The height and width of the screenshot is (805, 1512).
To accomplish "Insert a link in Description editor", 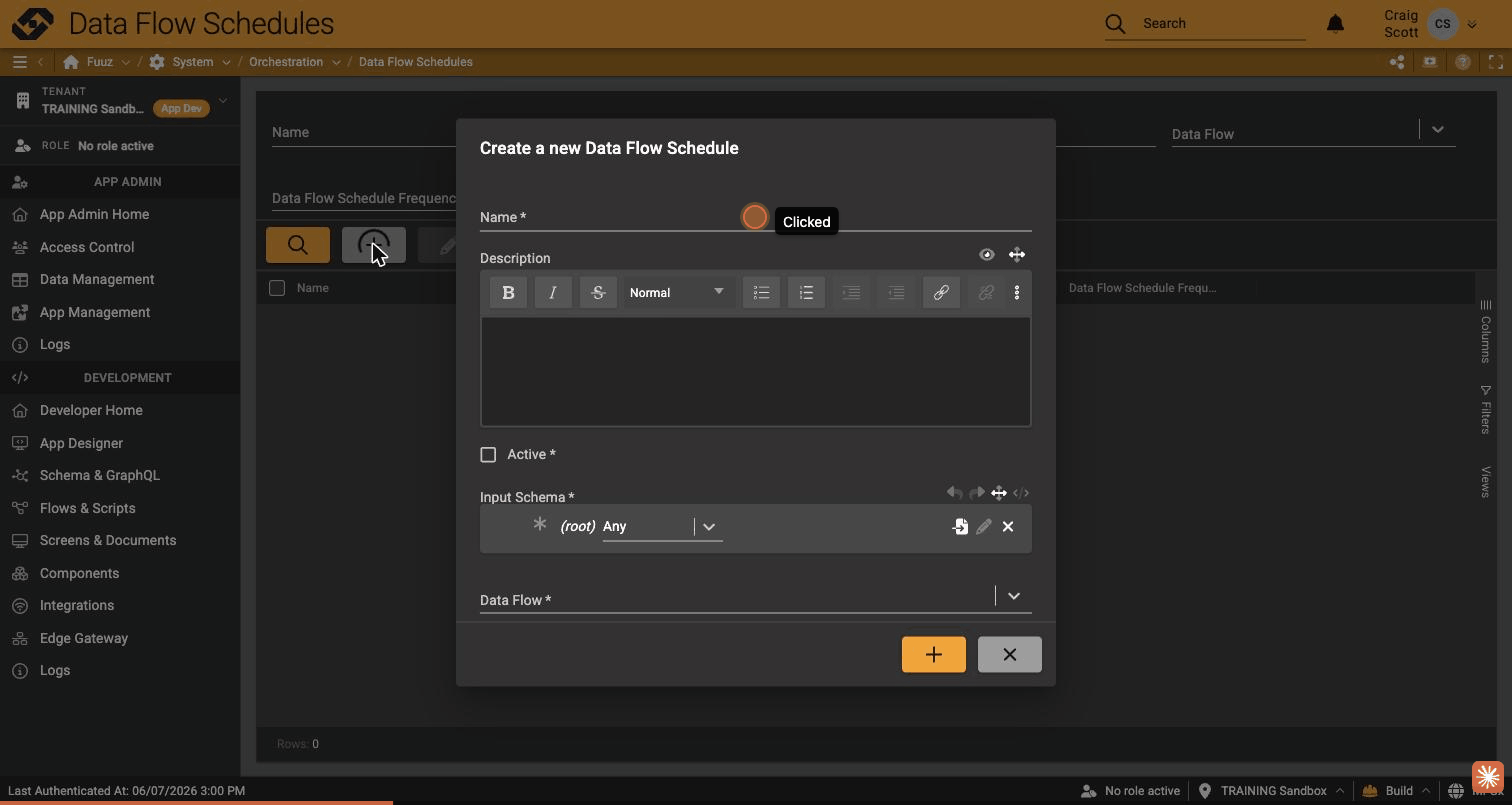I will (x=941, y=293).
